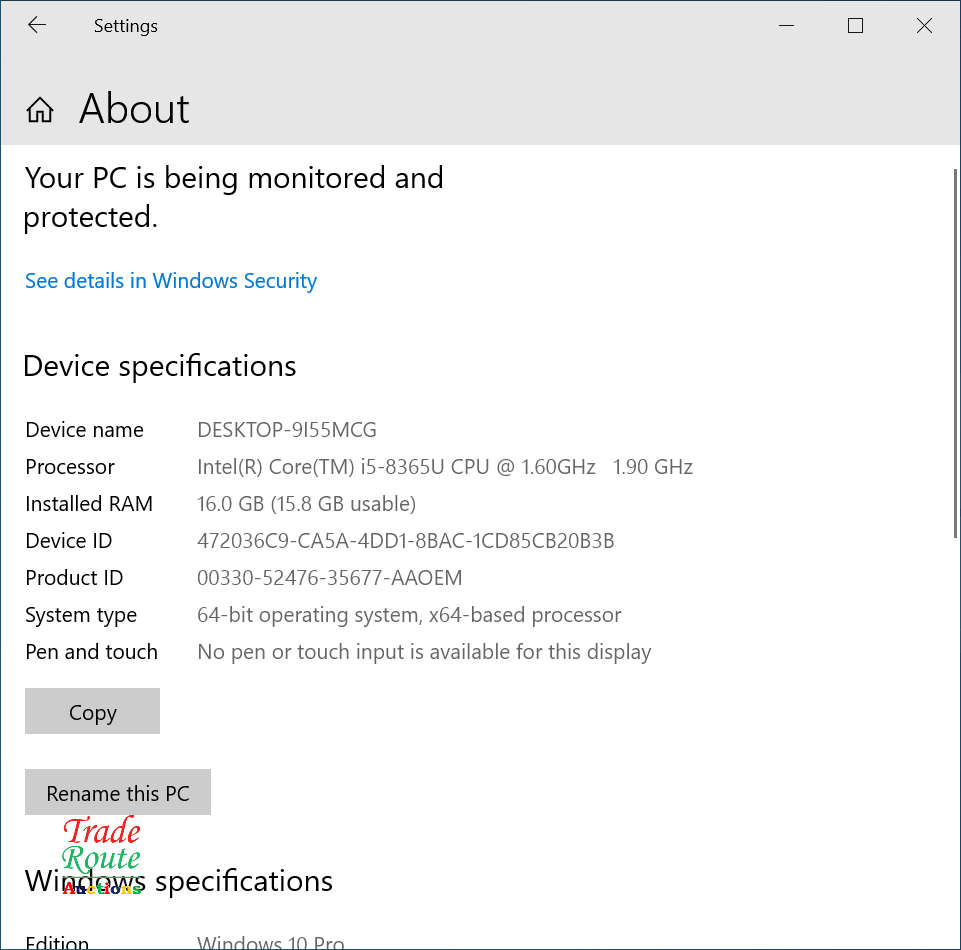
Task: Click the back arrow to leave About page
Action: [36, 25]
